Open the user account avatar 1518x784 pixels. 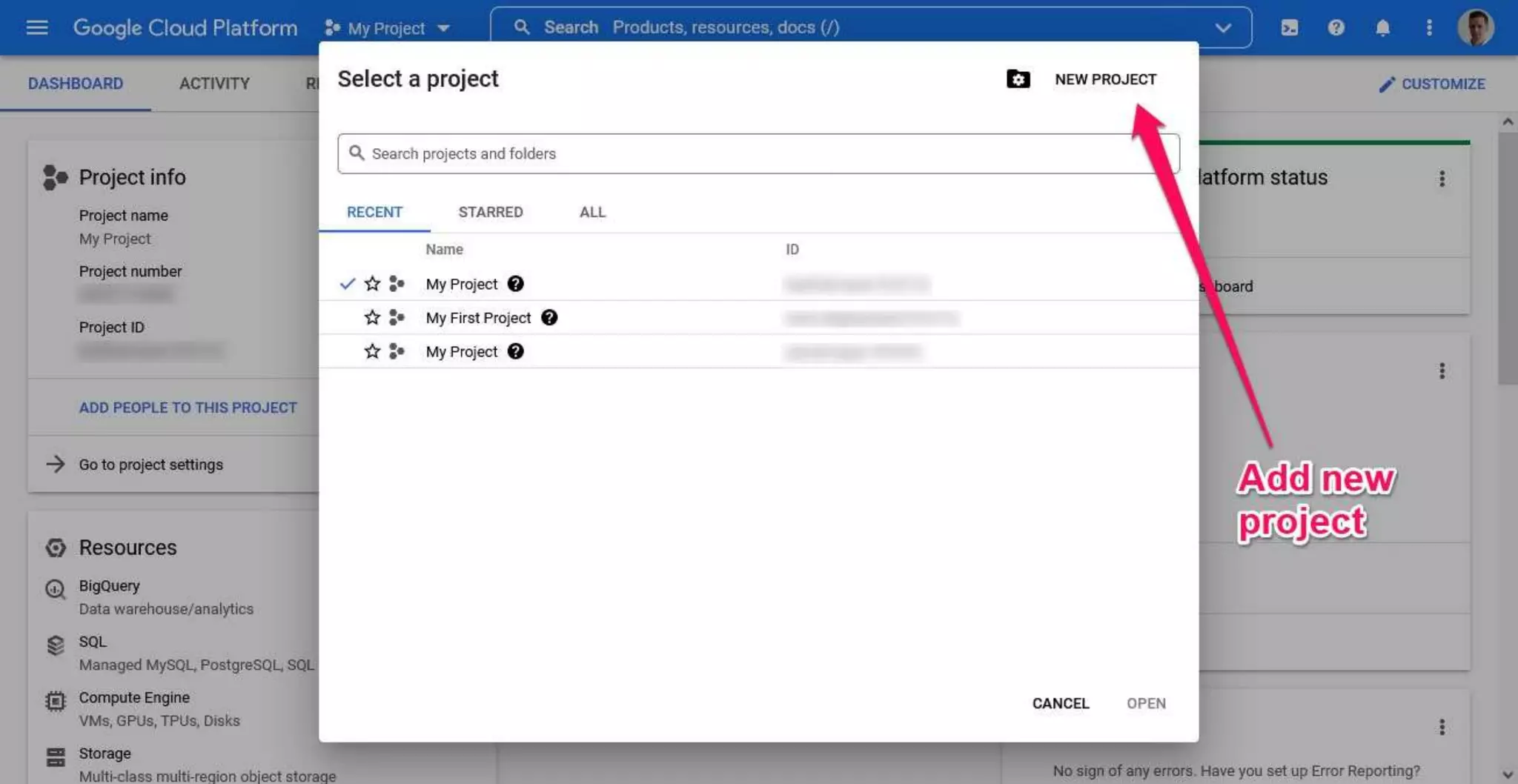coord(1475,27)
